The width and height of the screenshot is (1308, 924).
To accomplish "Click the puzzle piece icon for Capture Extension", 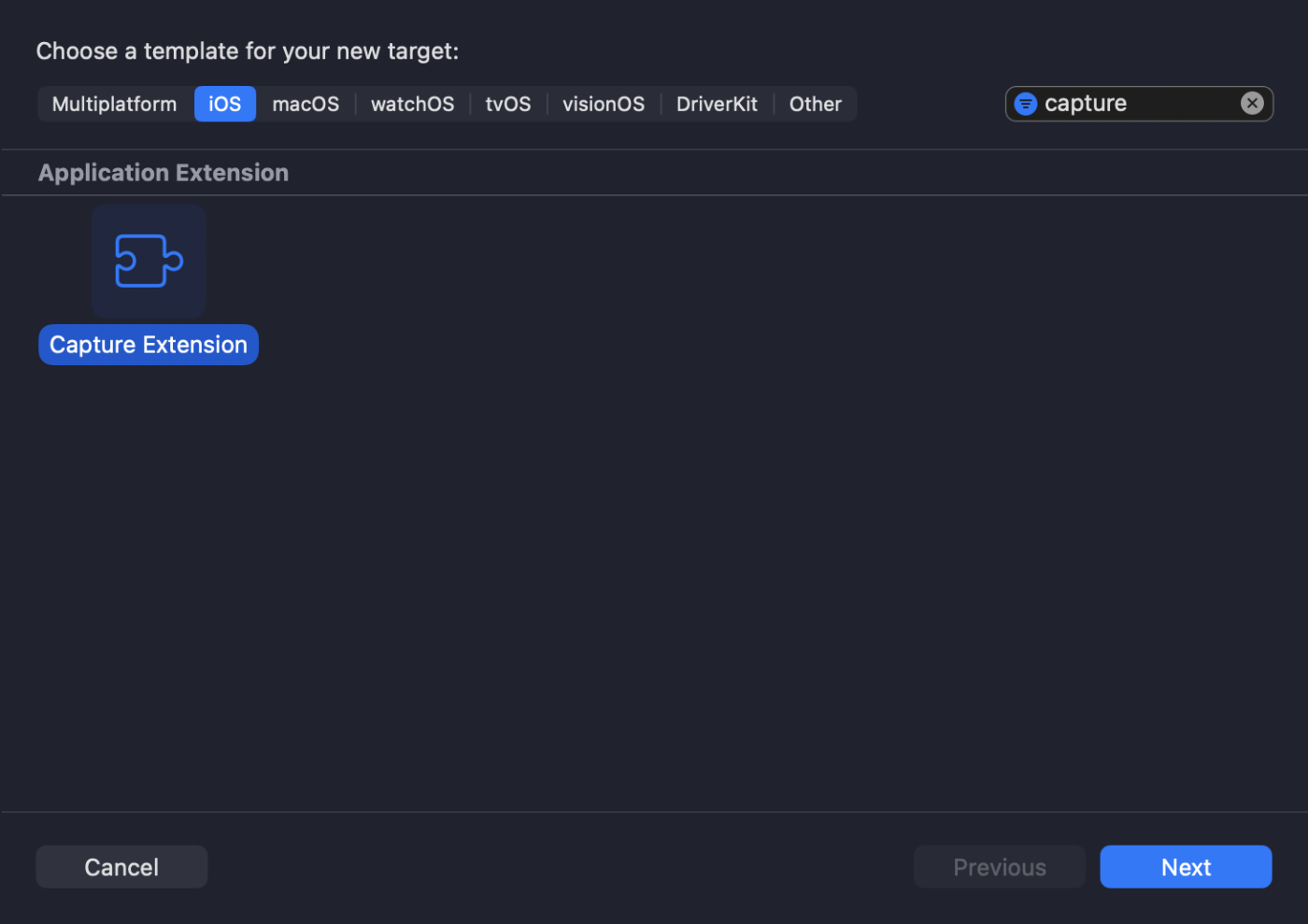I will click(148, 262).
